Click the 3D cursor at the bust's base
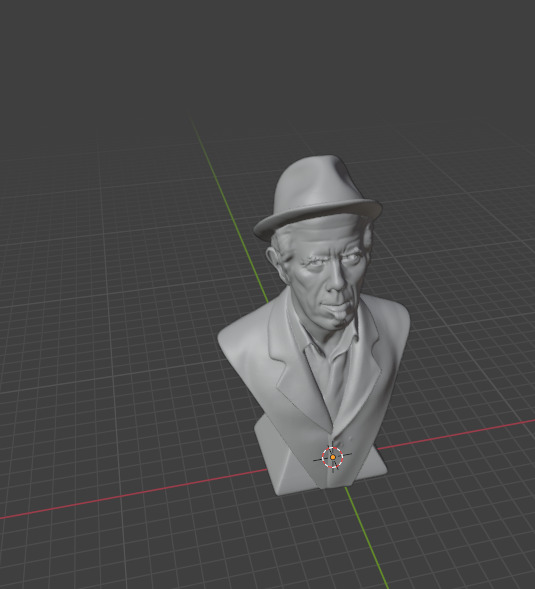 point(332,457)
